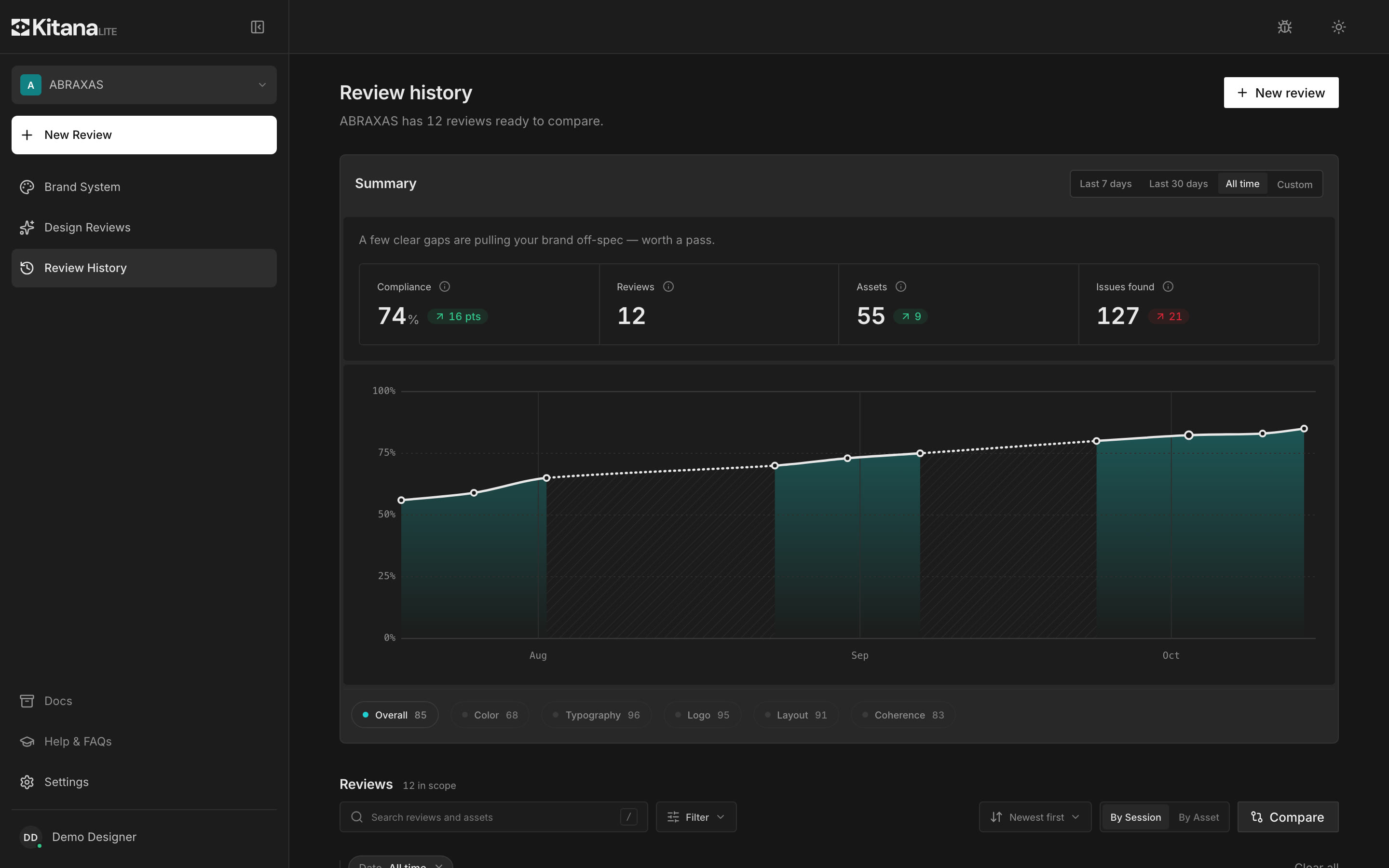The width and height of the screenshot is (1389, 868).
Task: Switch to By Session view
Action: pos(1135,817)
